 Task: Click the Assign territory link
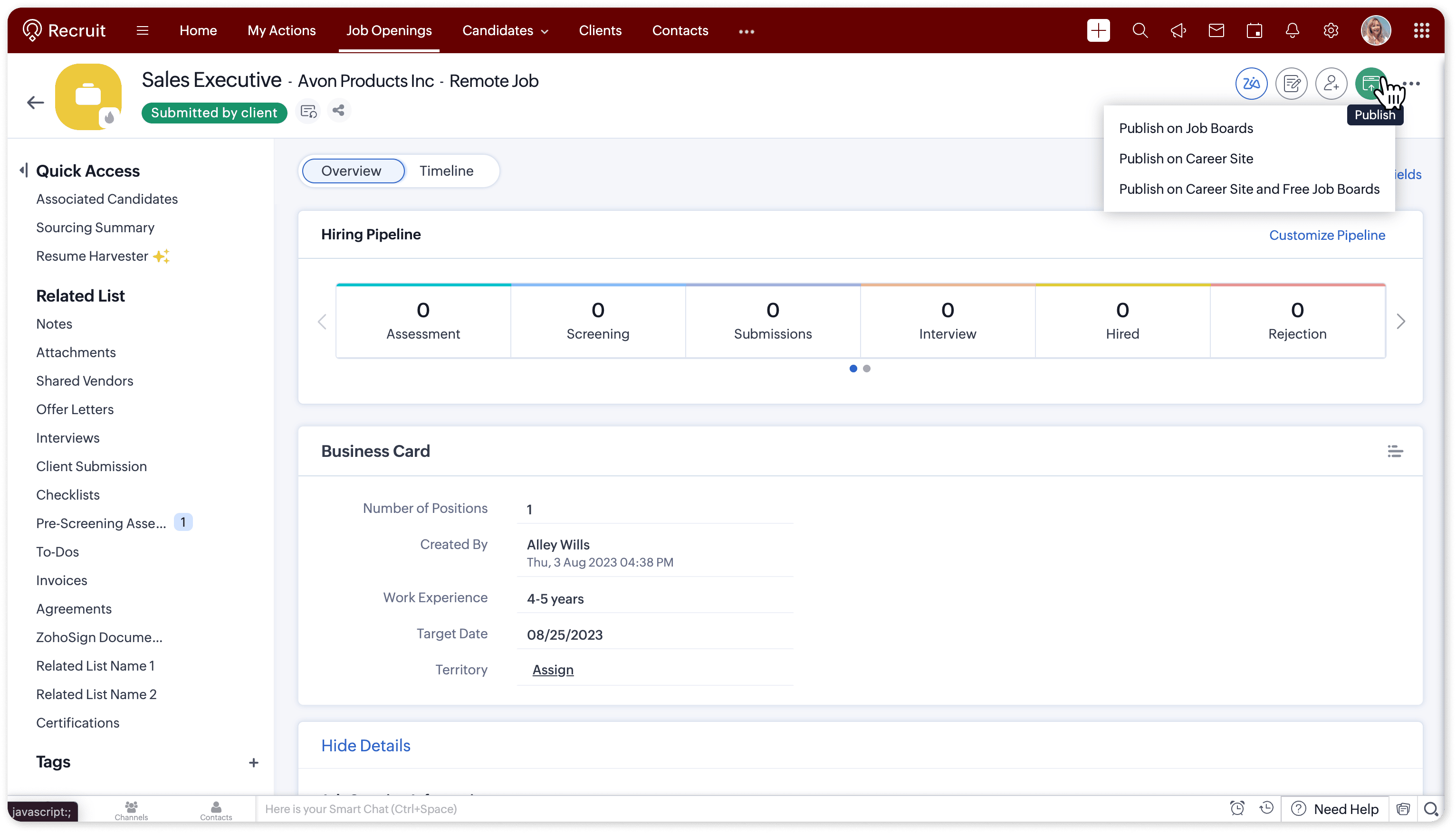tap(552, 670)
